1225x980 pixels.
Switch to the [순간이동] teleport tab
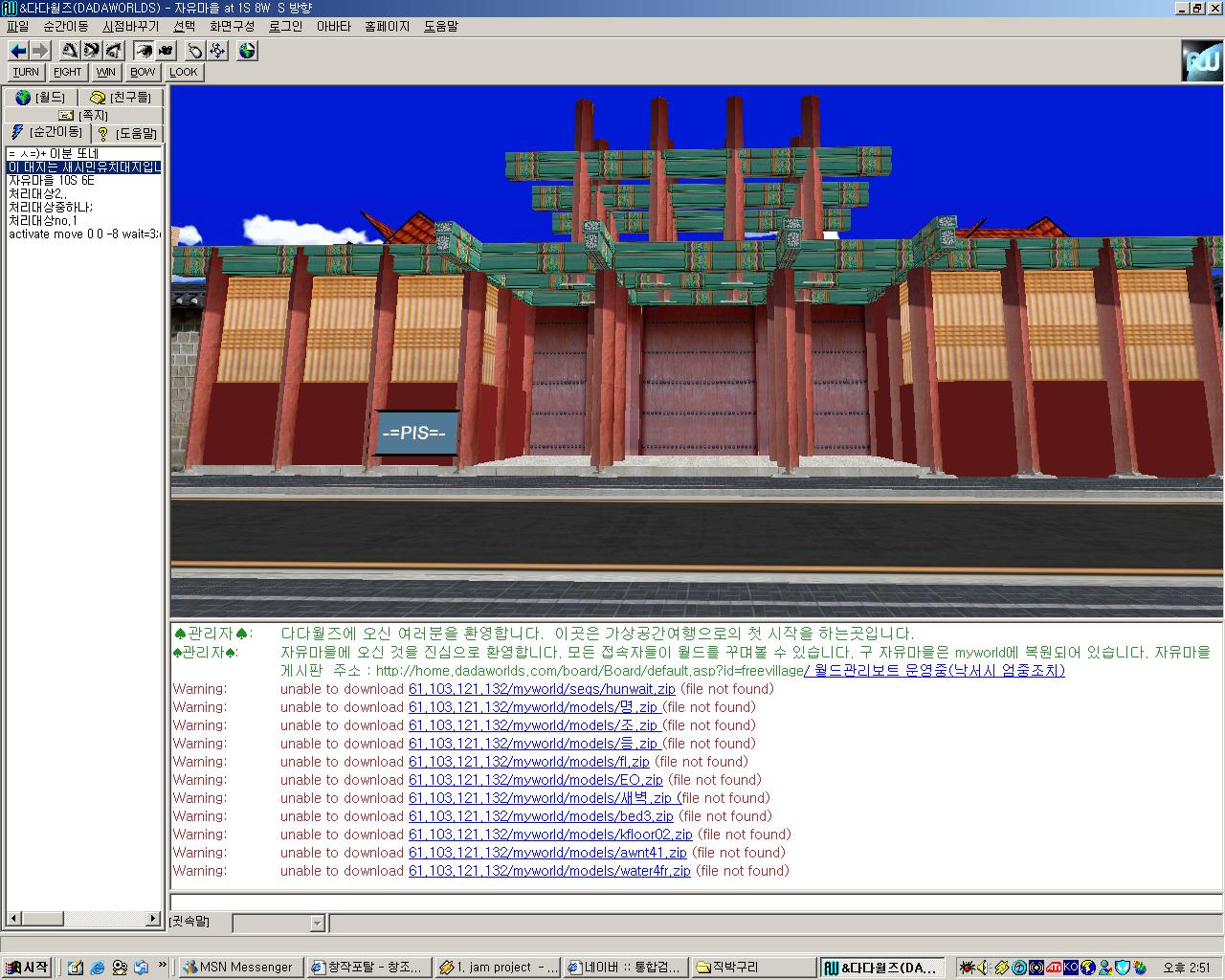[47, 132]
